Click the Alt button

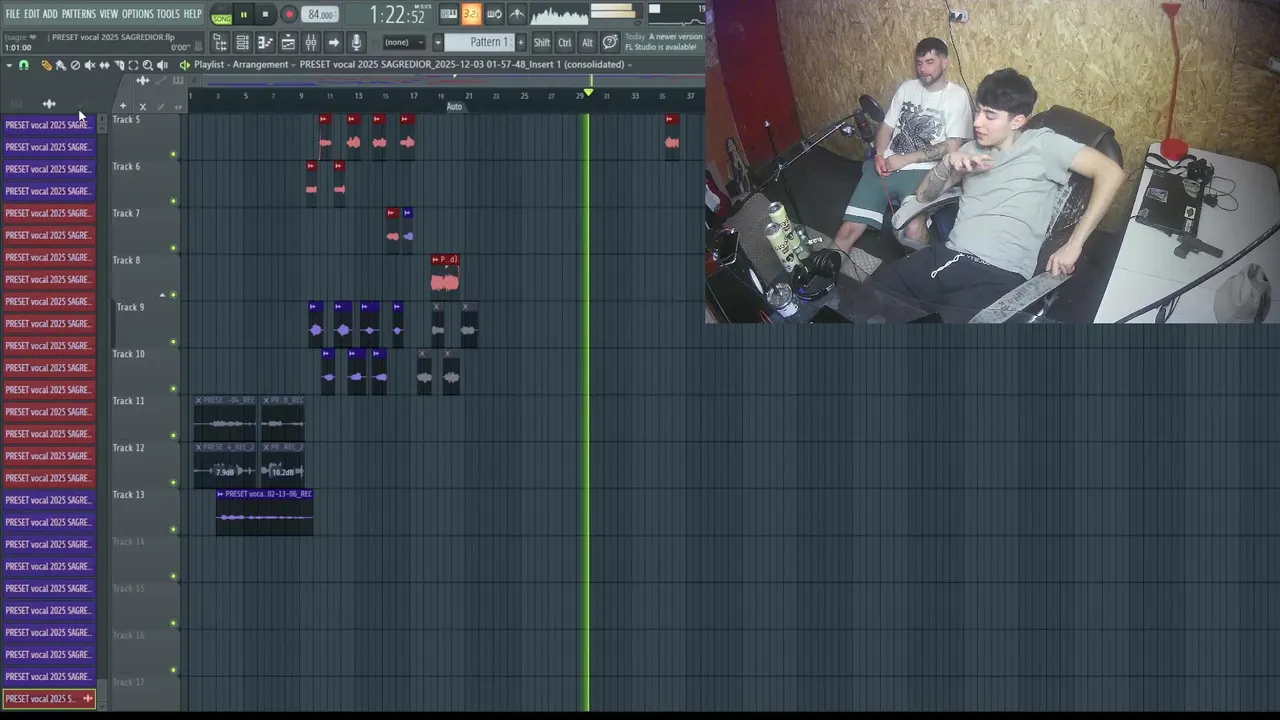point(587,42)
